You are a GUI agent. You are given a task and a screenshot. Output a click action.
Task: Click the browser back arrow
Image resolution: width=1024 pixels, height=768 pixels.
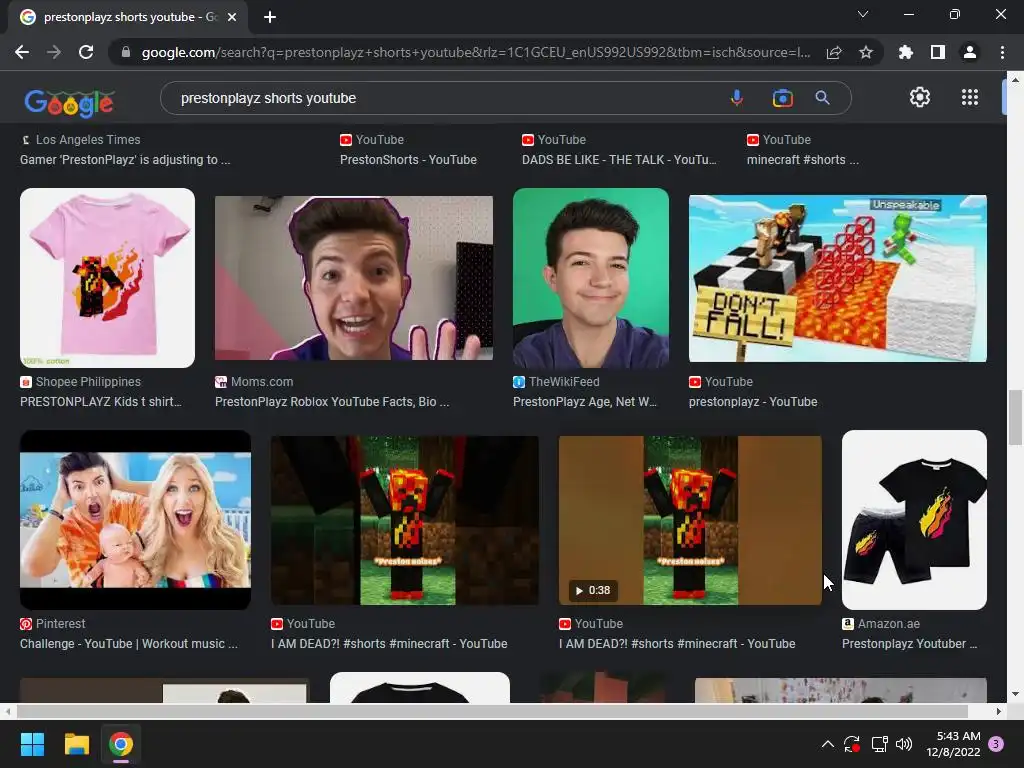coord(22,52)
